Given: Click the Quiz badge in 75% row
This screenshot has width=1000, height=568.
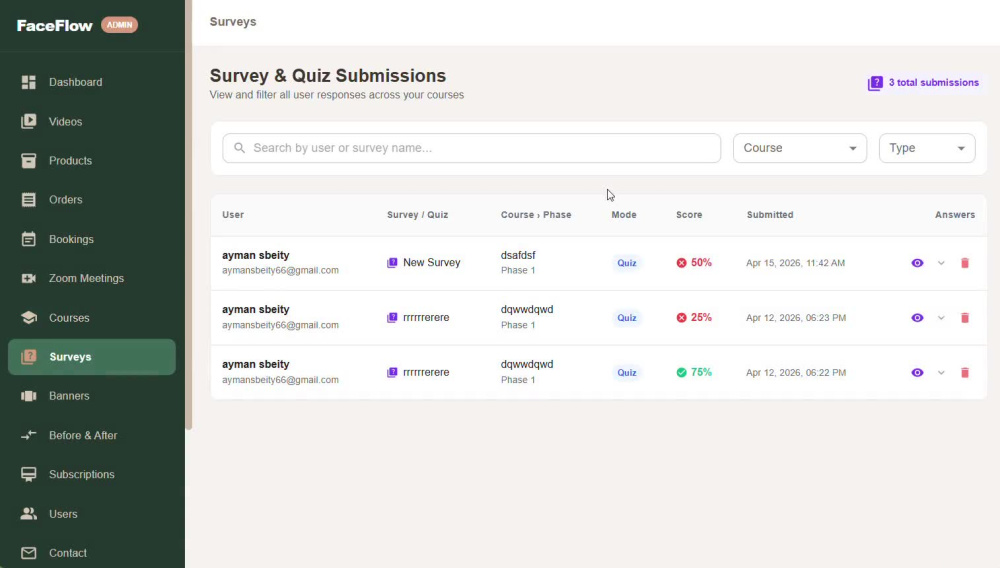Looking at the screenshot, I should [626, 372].
